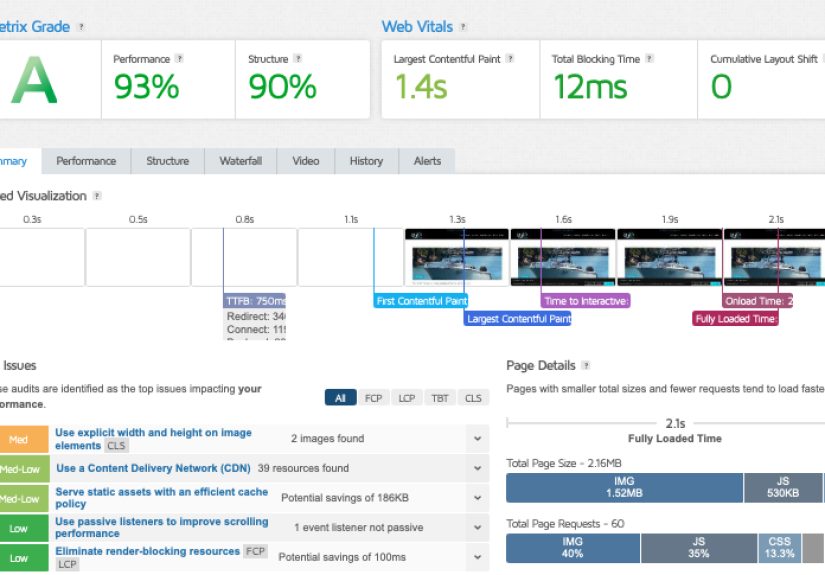Open 'Serve static assets with efficient cache' link
The image size is (825, 575).
coord(162,498)
